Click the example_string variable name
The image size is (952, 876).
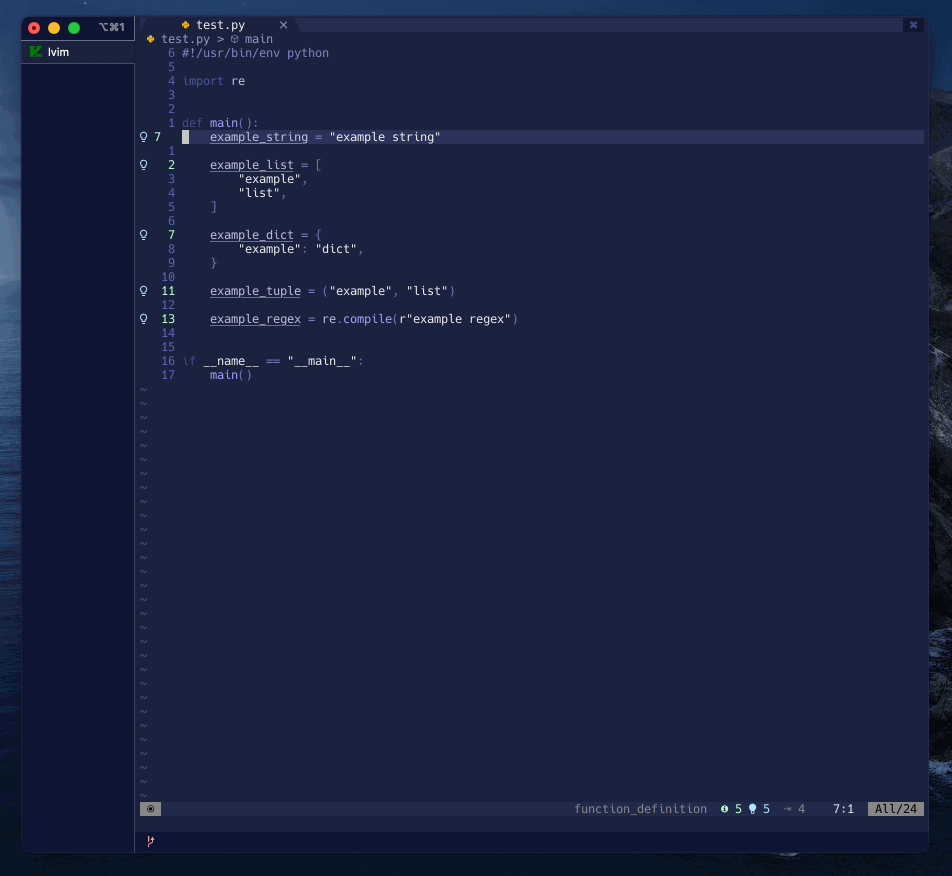coord(259,137)
